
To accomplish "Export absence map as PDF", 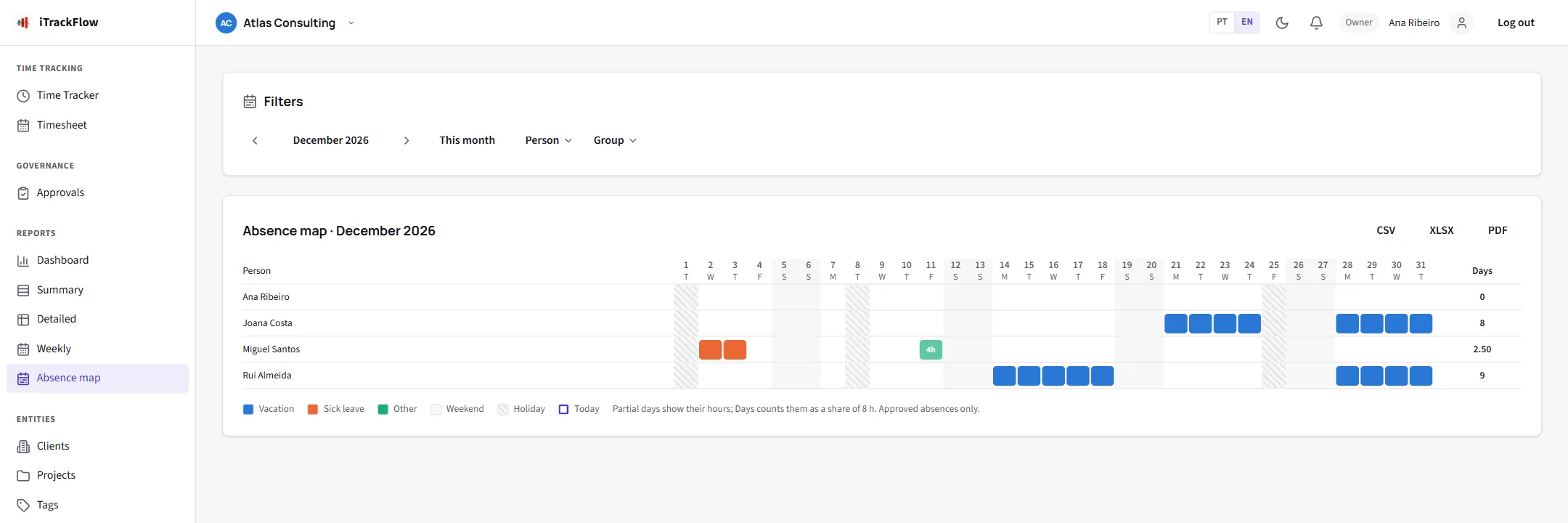I will click(x=1498, y=230).
